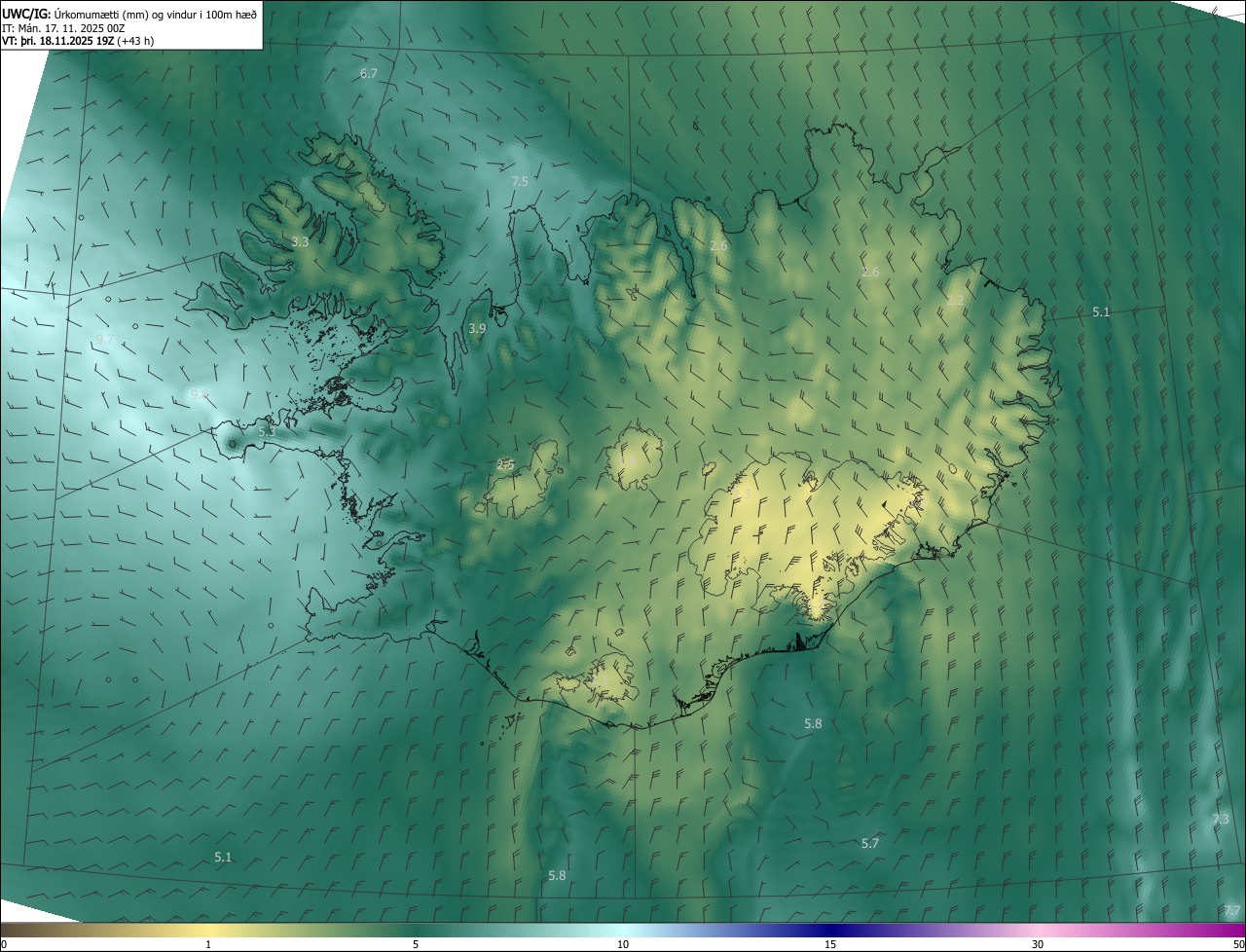1246x952 pixels.
Task: Click the 5 tick on the color scale
Action: point(416,944)
